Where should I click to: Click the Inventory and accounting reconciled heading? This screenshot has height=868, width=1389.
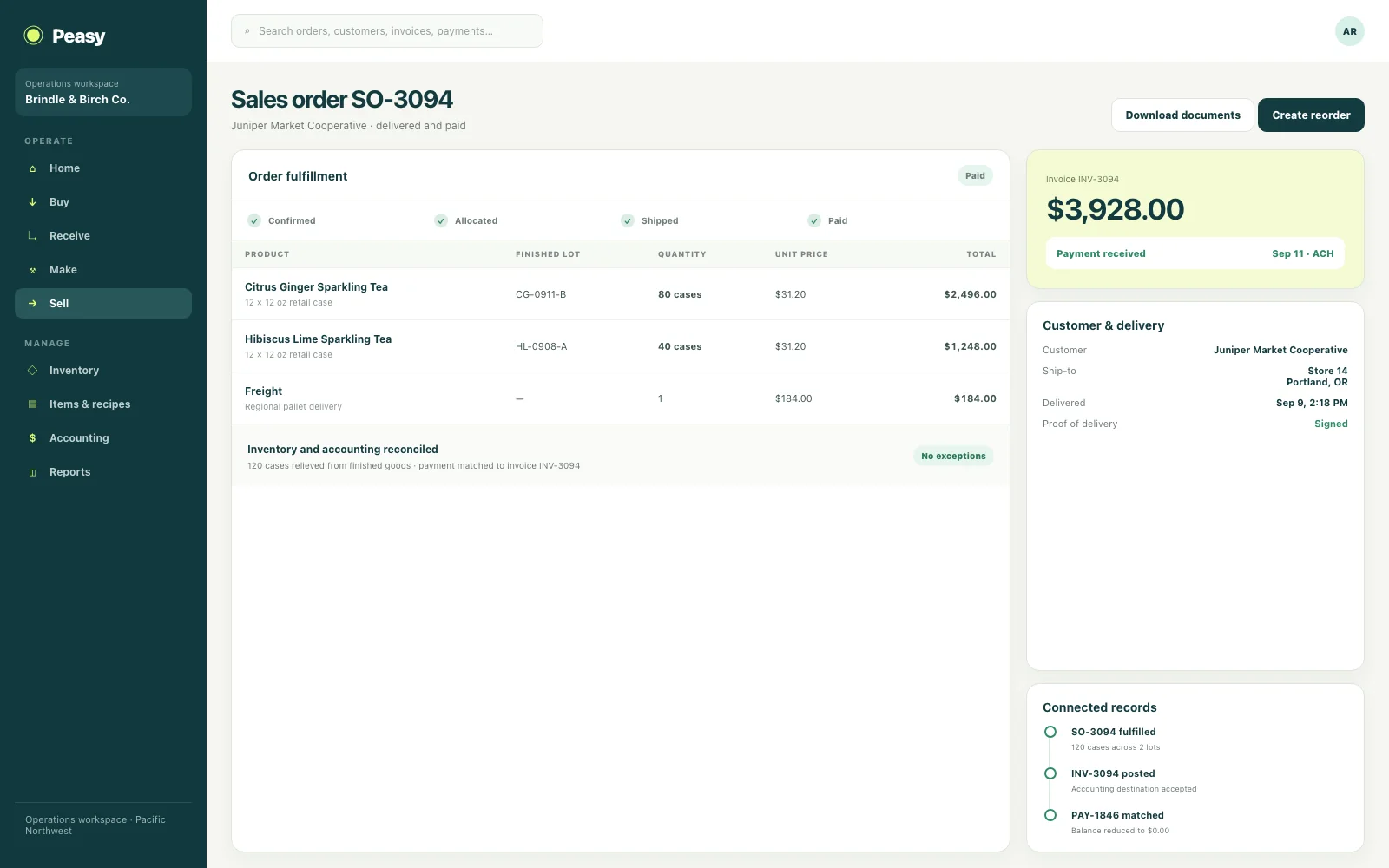click(342, 450)
